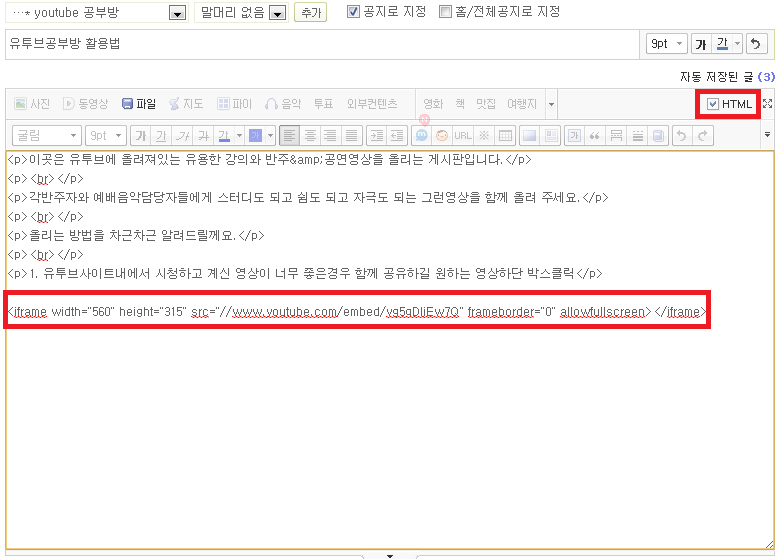Click the title underline color 가 button
This screenshot has height=559, width=779.
722,44
